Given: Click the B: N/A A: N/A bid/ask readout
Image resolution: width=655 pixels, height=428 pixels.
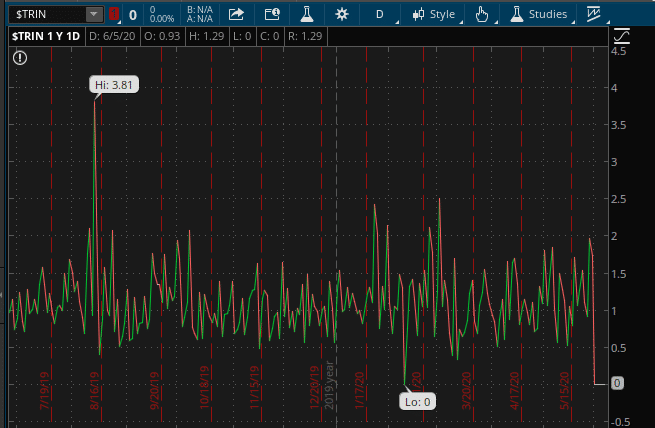Looking at the screenshot, I should click(200, 14).
